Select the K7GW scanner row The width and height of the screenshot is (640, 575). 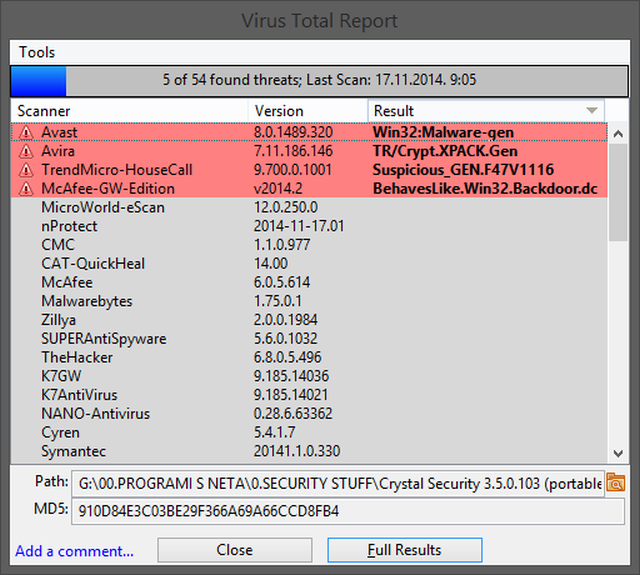(309, 377)
